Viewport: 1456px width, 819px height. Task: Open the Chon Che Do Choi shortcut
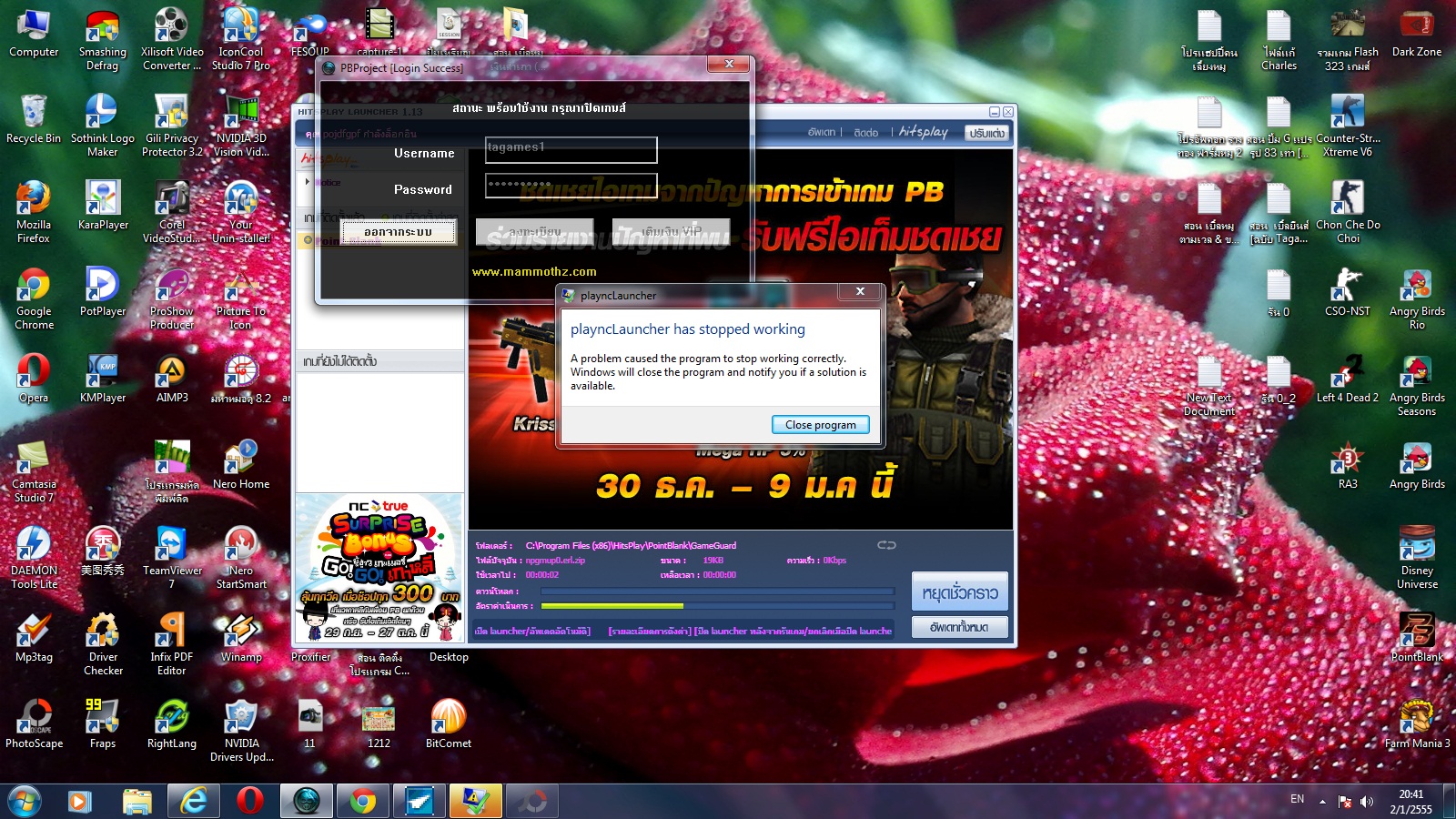pyautogui.click(x=1348, y=212)
